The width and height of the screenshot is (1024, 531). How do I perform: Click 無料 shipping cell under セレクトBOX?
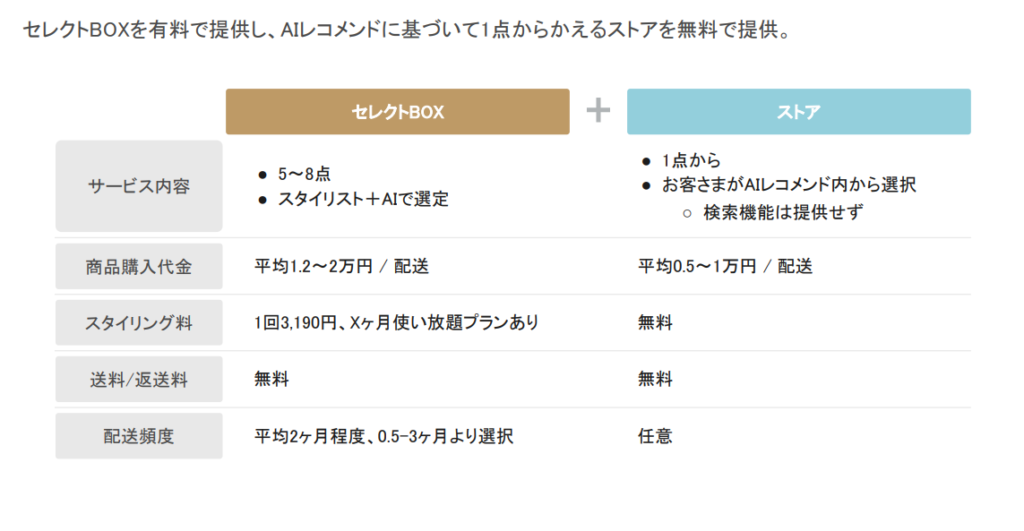271,379
